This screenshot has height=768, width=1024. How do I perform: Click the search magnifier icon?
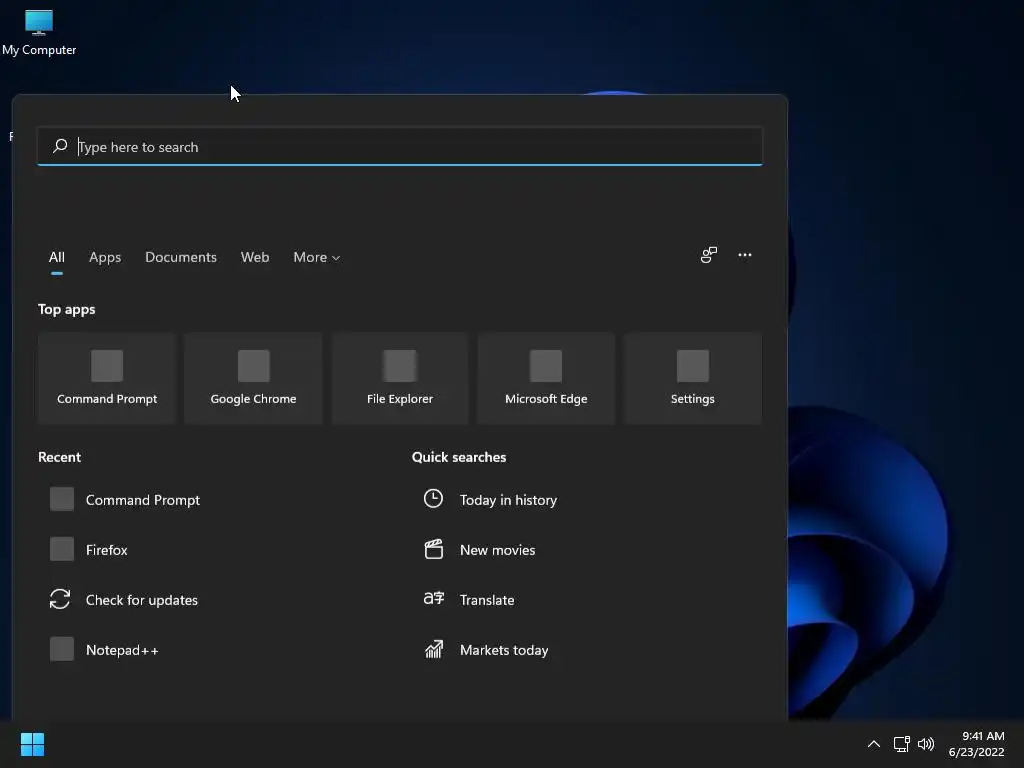point(60,146)
